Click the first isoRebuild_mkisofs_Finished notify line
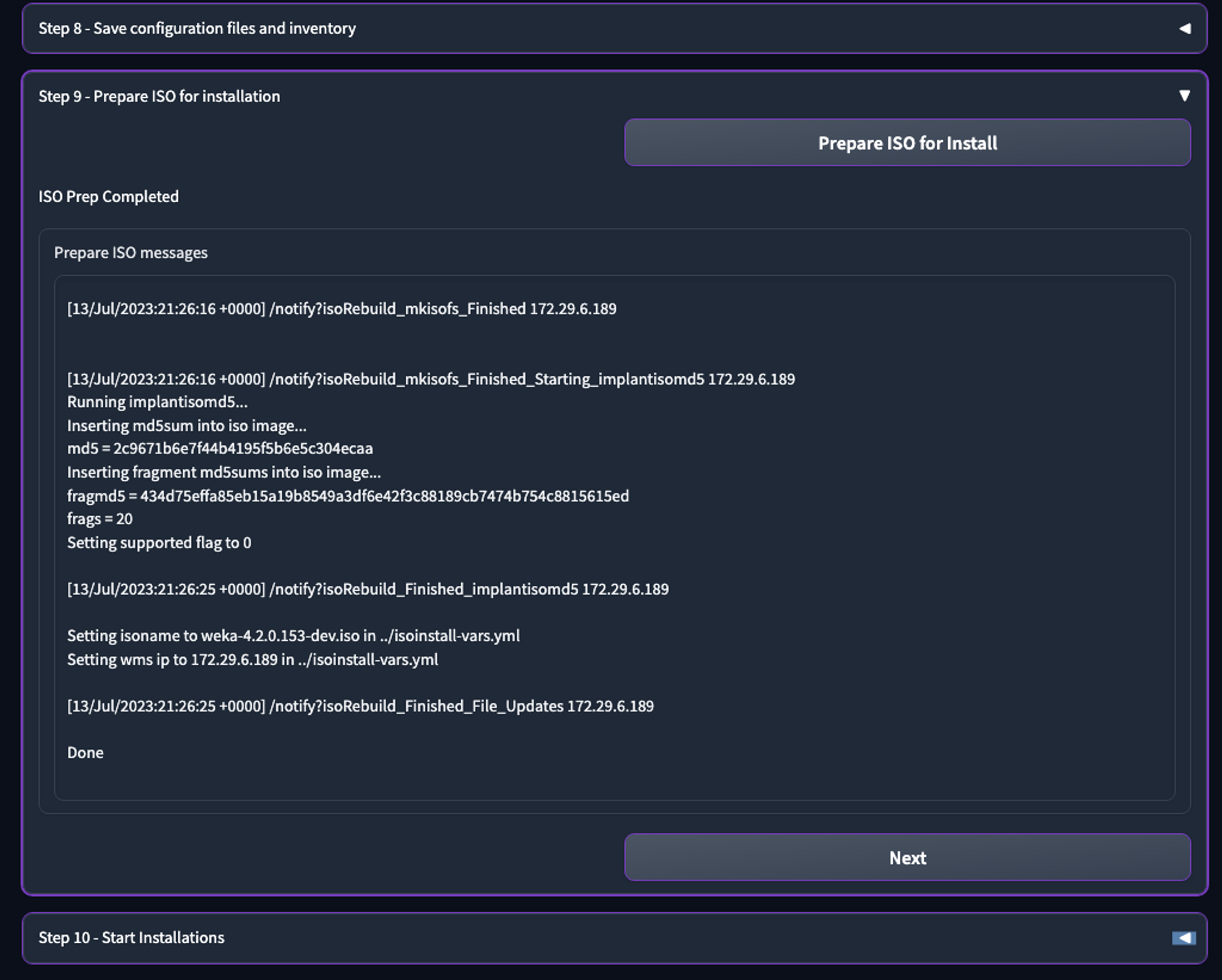Screen dimensions: 1222x980 tap(342, 309)
